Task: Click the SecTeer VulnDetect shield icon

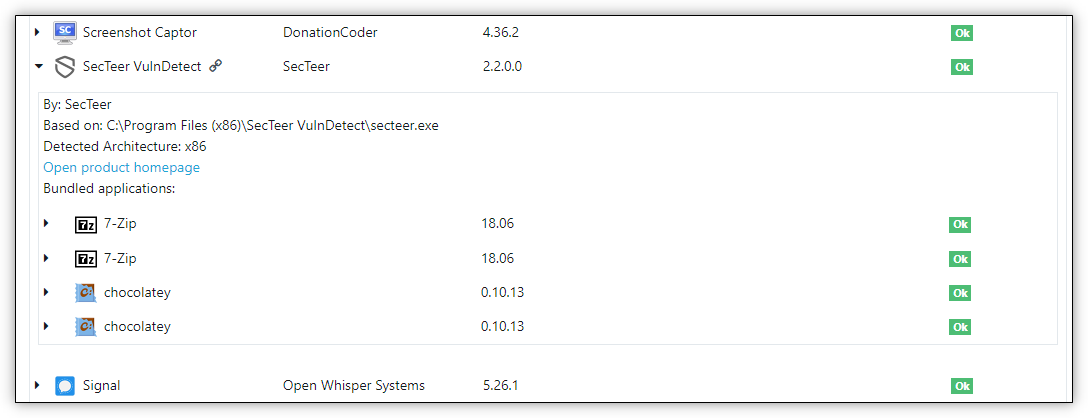Action: [65, 67]
